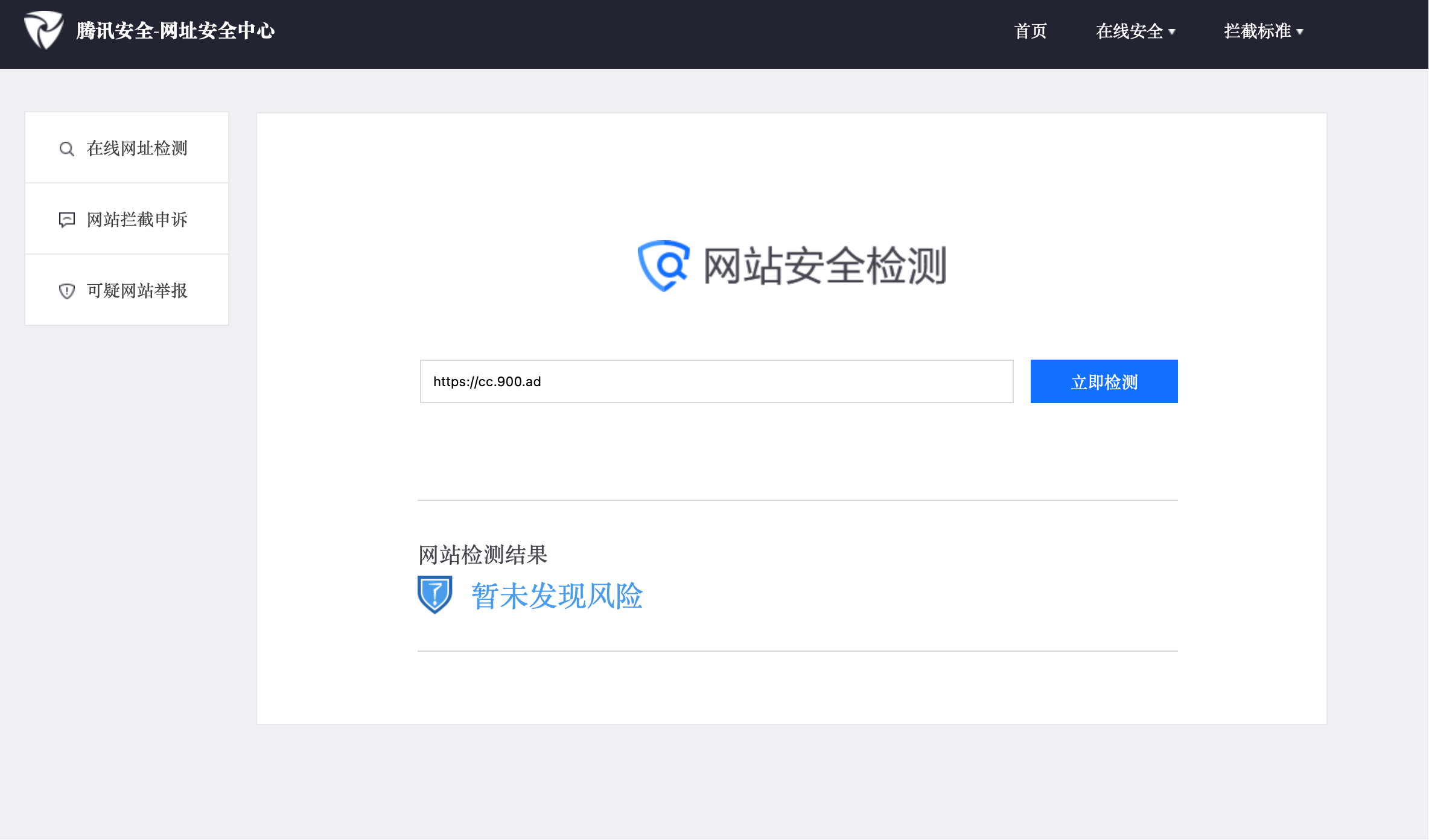1429x840 pixels.
Task: Expand the 在线安全 dropdown arrow
Action: tap(1172, 32)
